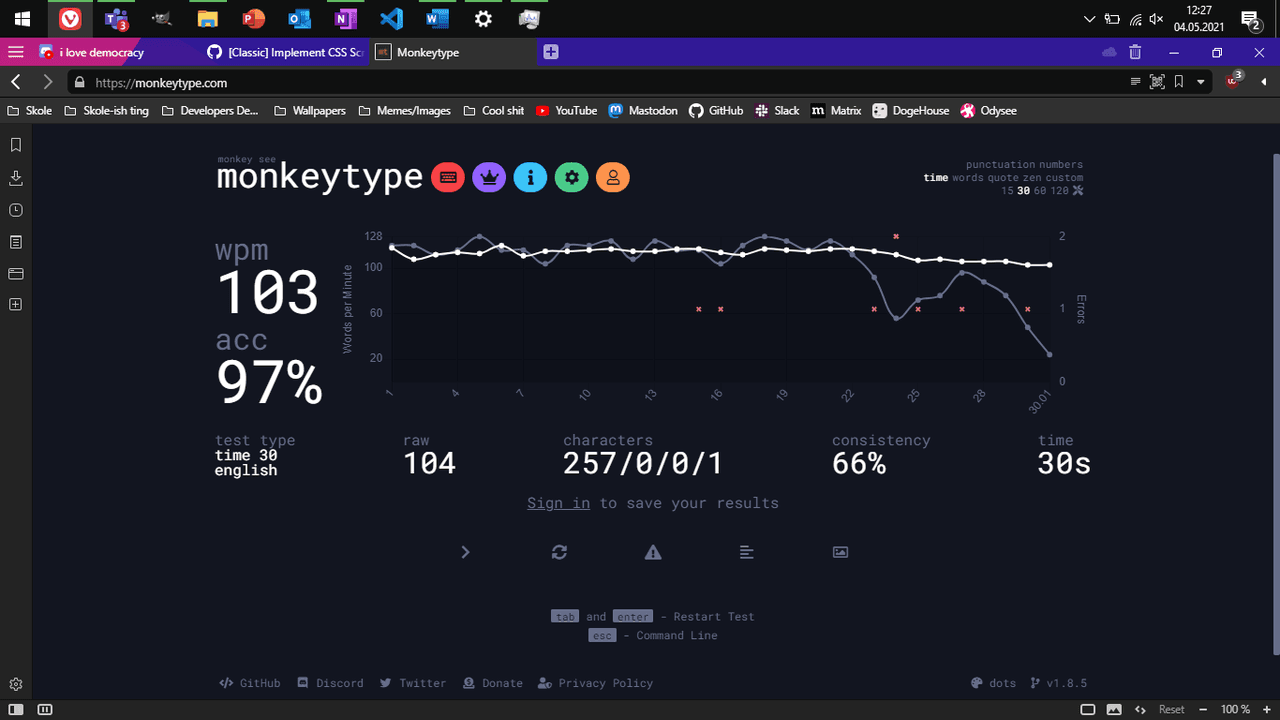Open the GitHub footer link
This screenshot has height=720, width=1280.
point(250,683)
